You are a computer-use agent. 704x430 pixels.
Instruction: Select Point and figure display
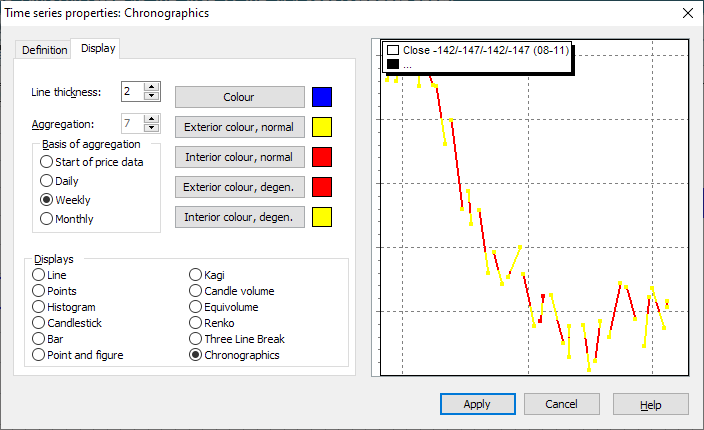[x=39, y=355]
